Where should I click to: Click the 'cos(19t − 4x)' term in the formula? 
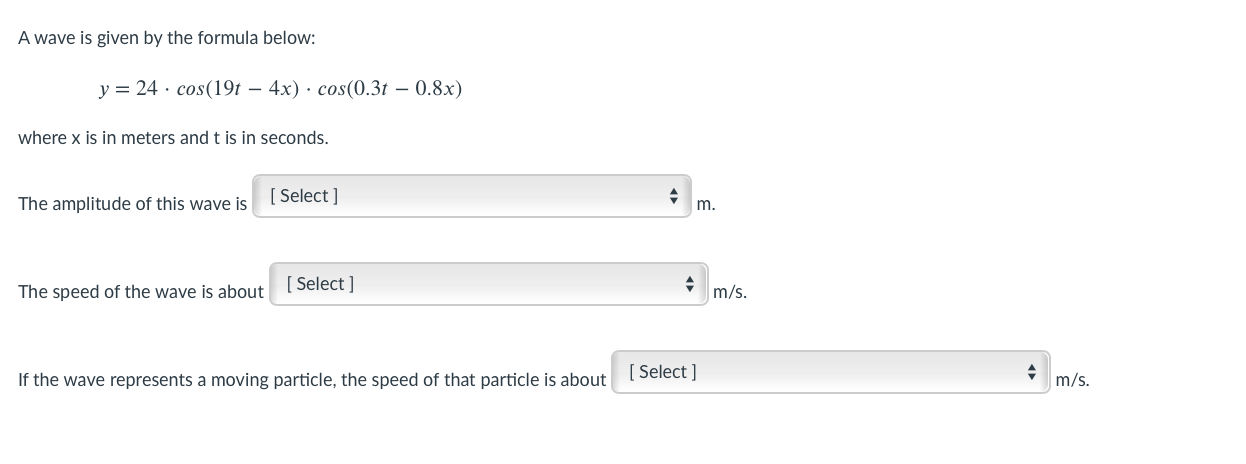point(238,88)
